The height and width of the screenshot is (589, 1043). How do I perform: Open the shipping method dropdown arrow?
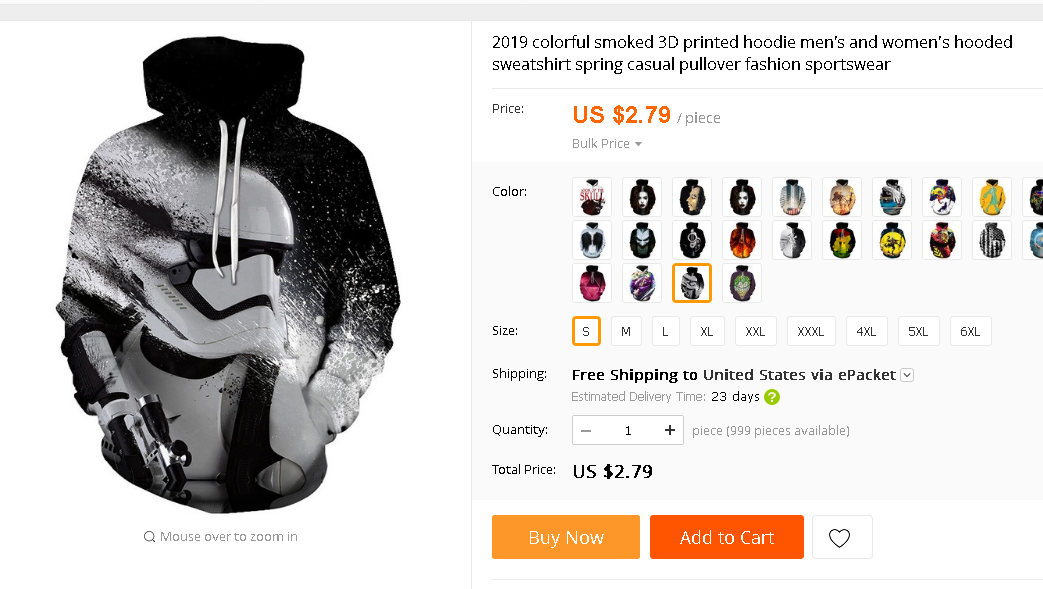click(907, 375)
